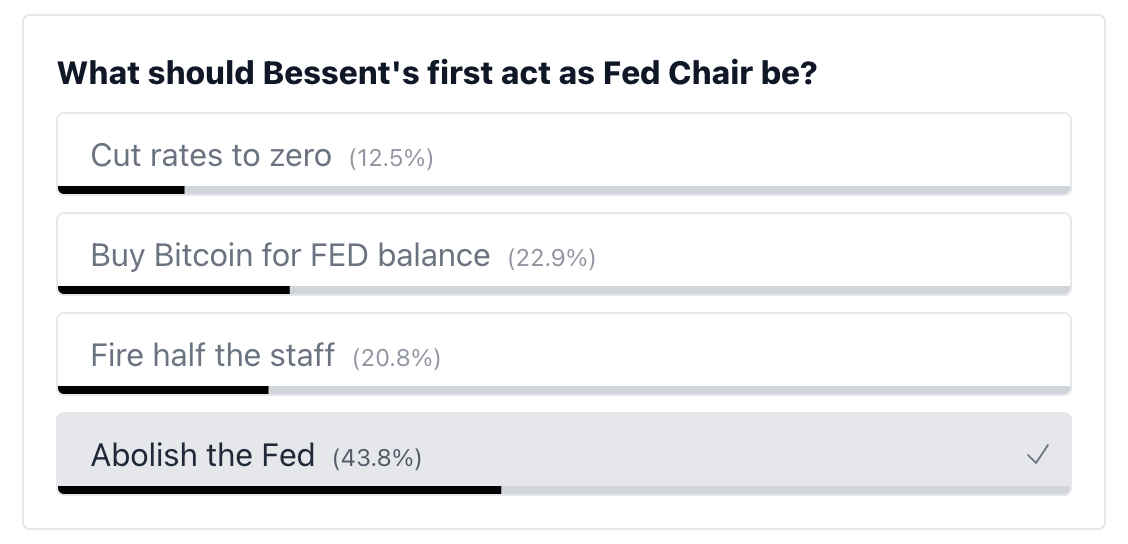Choose "Buy Bitcoin for FED balance" answer
The height and width of the screenshot is (544, 1128).
(290, 256)
